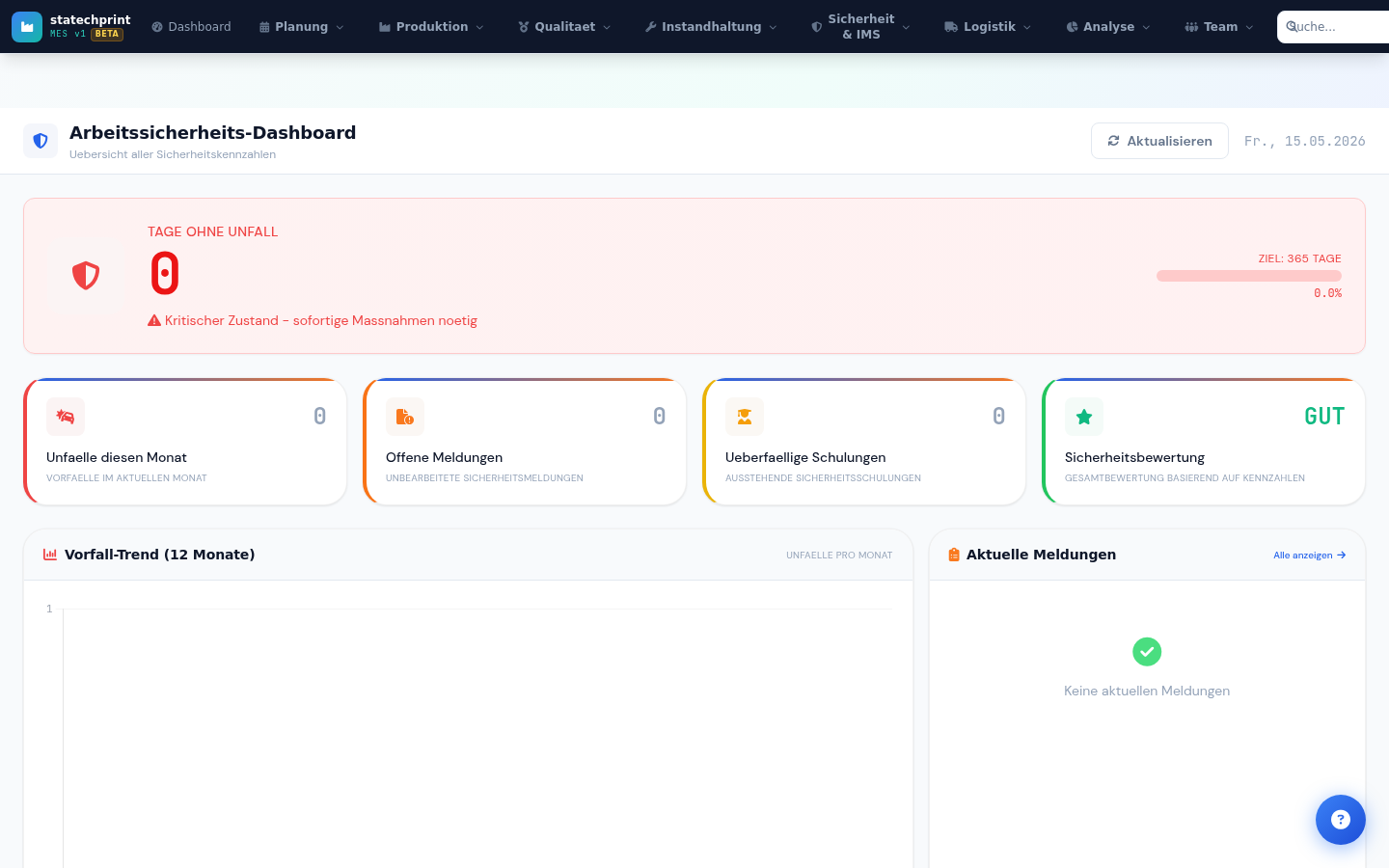
Task: Click the Team people icon
Action: 1191,27
